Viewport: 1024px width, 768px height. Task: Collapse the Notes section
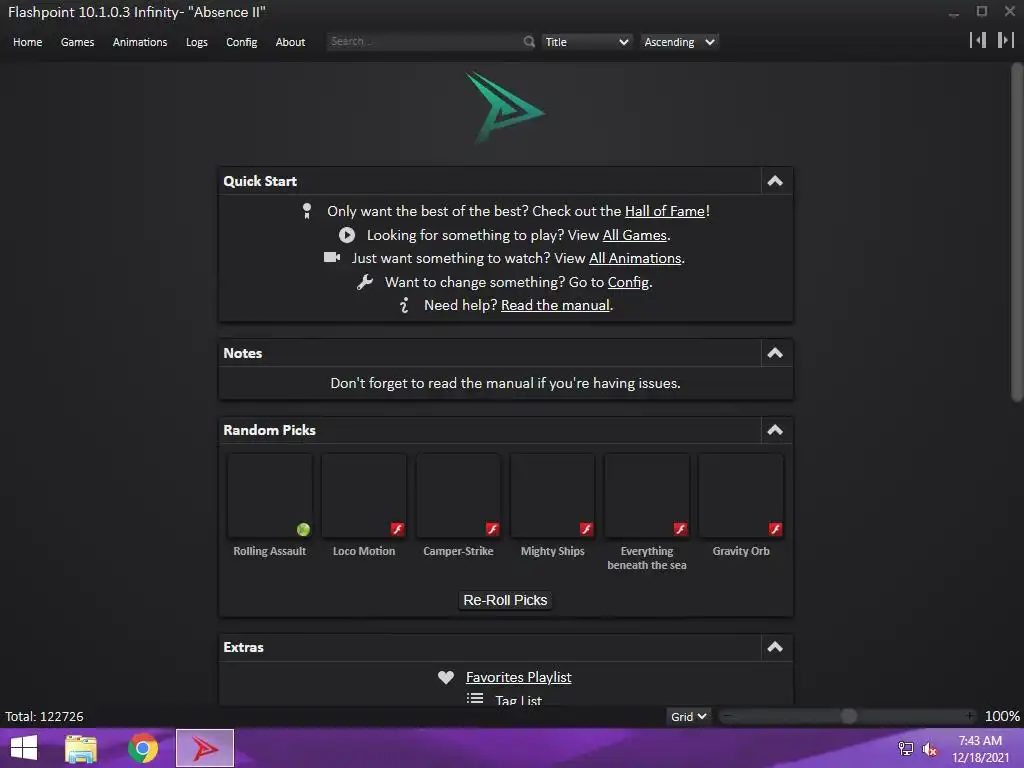coord(775,353)
